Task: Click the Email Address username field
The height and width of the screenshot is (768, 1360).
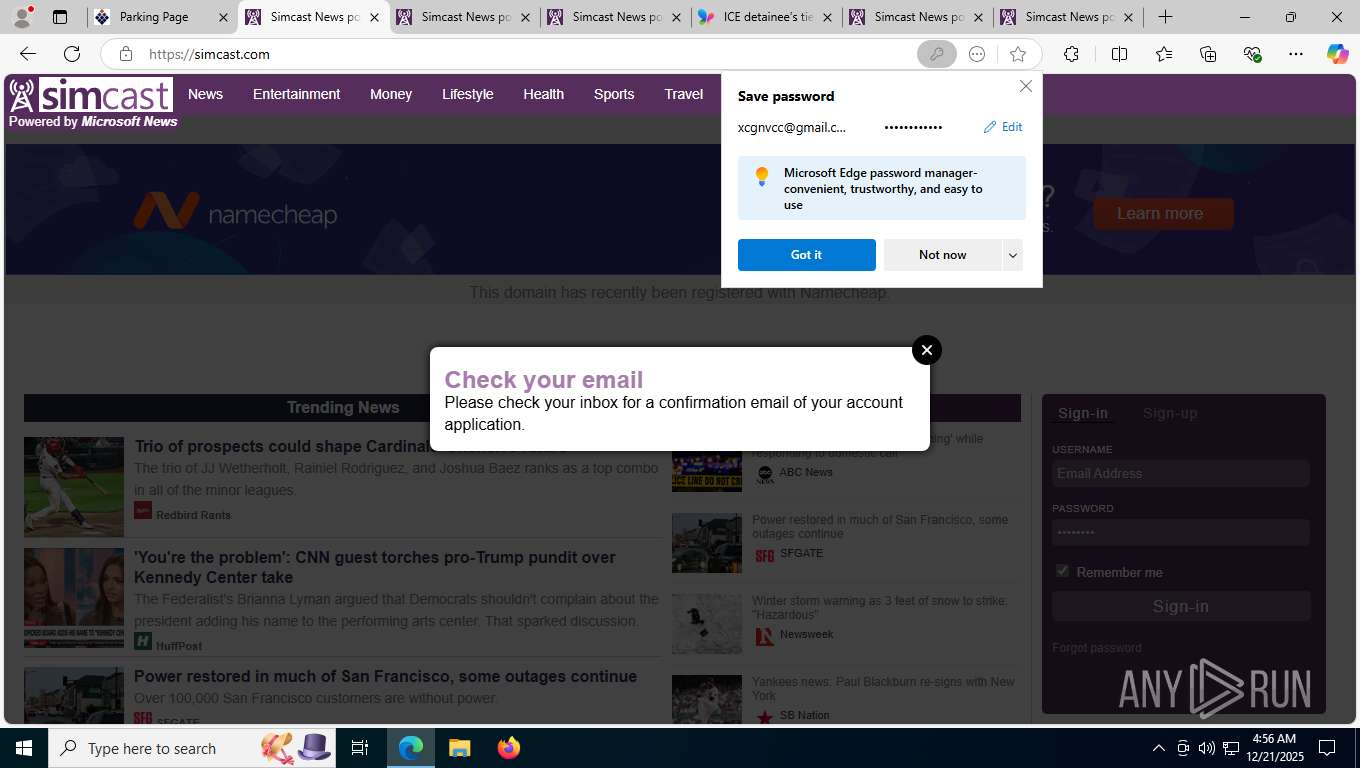Action: point(1181,473)
